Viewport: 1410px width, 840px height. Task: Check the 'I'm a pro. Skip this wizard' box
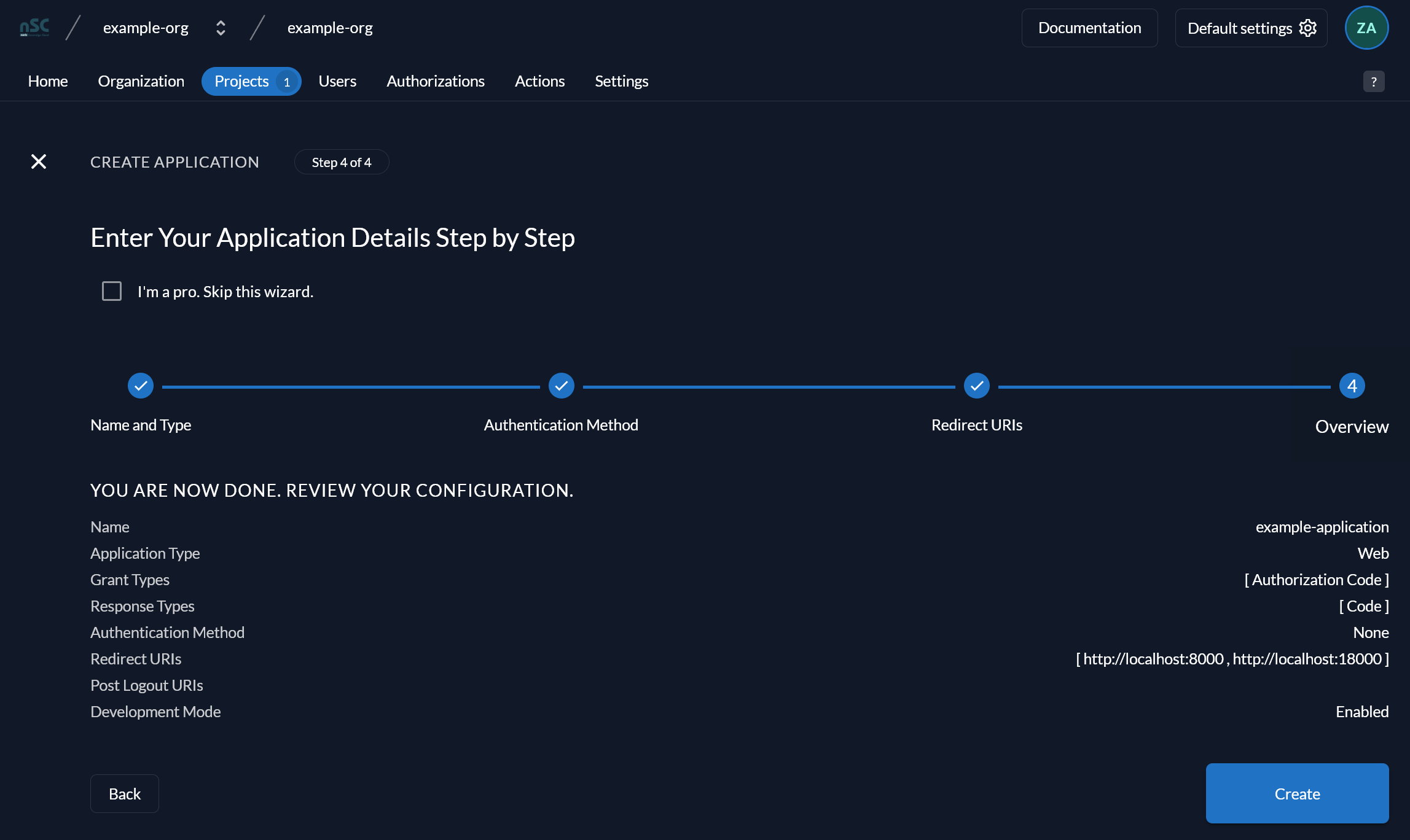click(x=112, y=291)
